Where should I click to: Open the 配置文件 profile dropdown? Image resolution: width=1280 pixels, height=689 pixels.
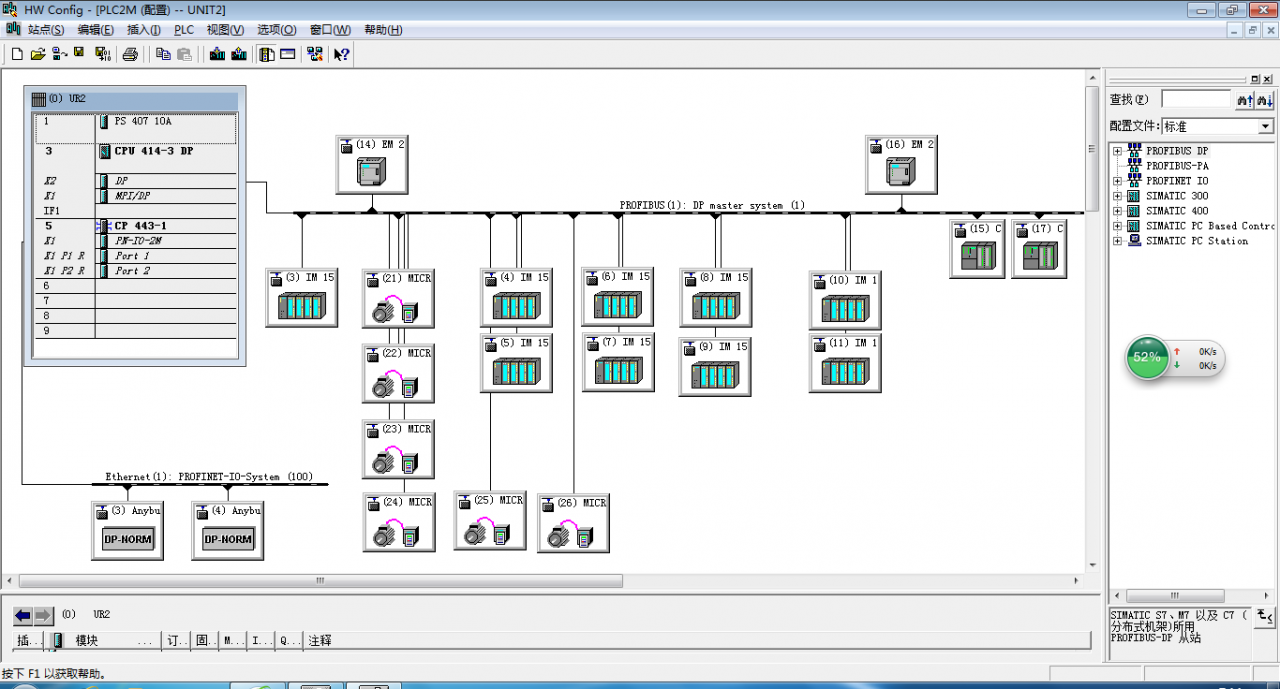1266,126
